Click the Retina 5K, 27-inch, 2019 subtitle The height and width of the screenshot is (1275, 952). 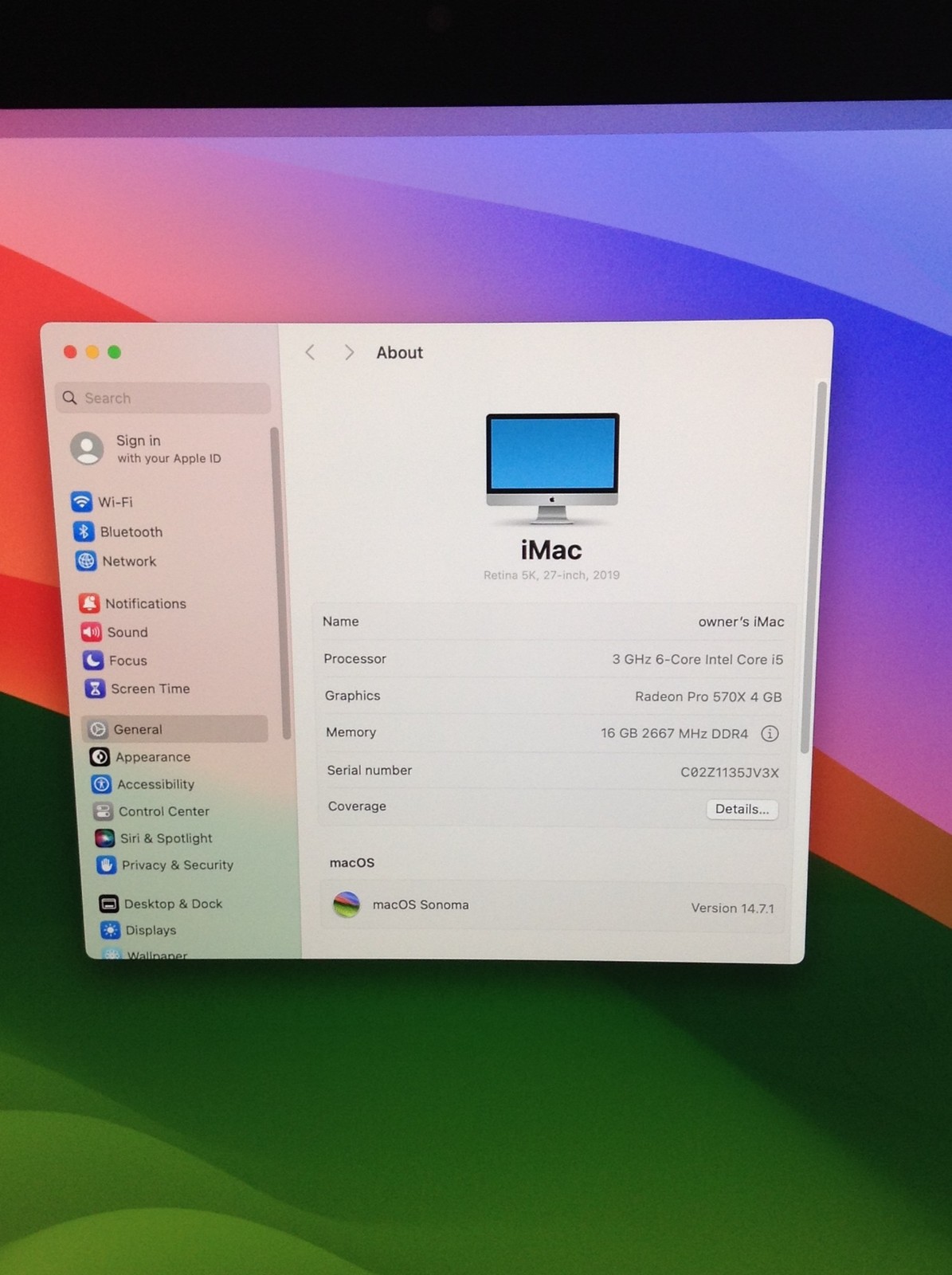[x=551, y=575]
